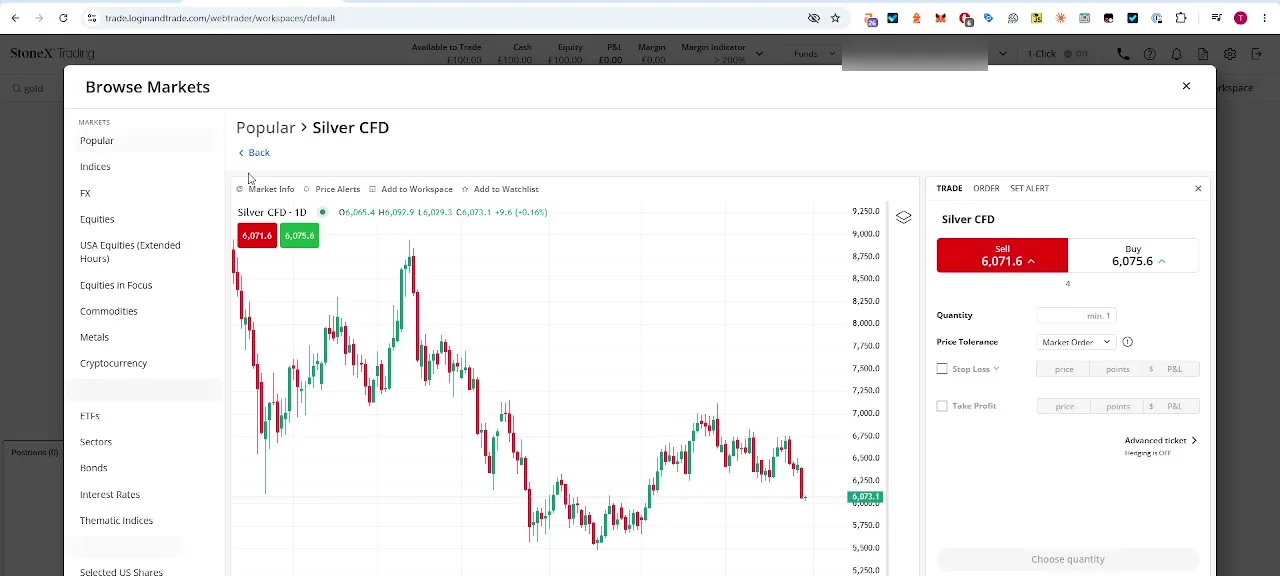Viewport: 1280px width, 576px height.
Task: Select Thematic Indices category
Action: pos(116,521)
